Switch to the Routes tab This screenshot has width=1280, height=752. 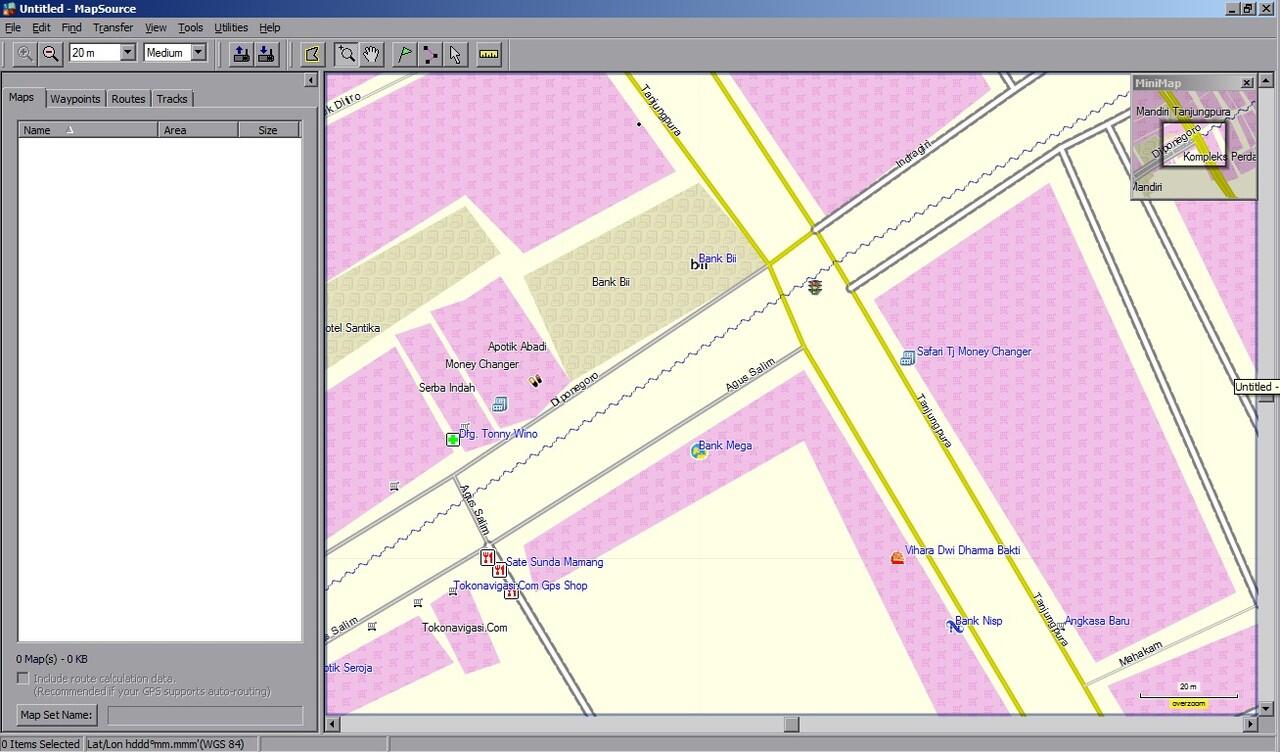point(128,99)
